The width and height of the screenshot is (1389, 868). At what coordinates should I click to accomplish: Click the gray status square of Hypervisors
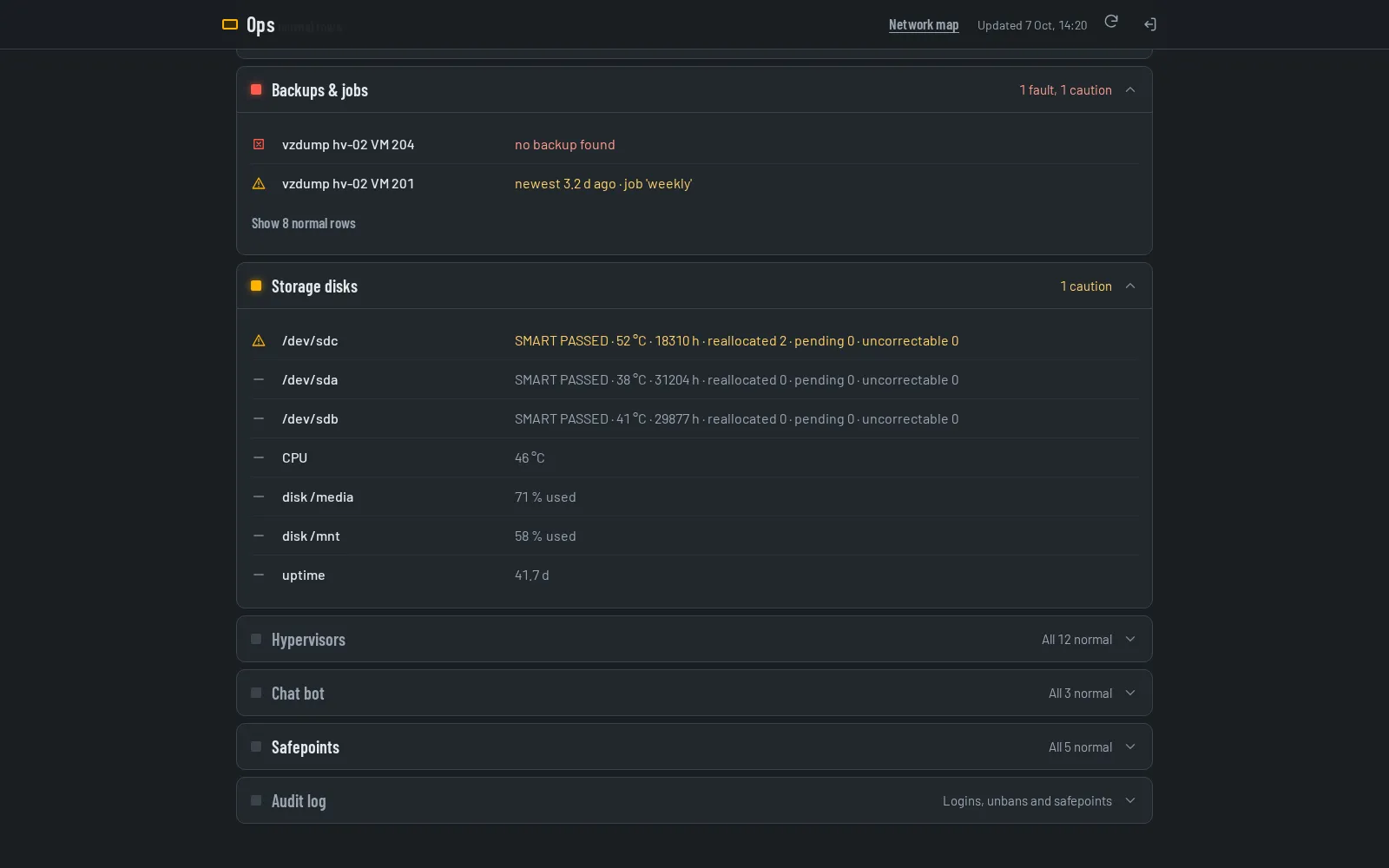(256, 639)
